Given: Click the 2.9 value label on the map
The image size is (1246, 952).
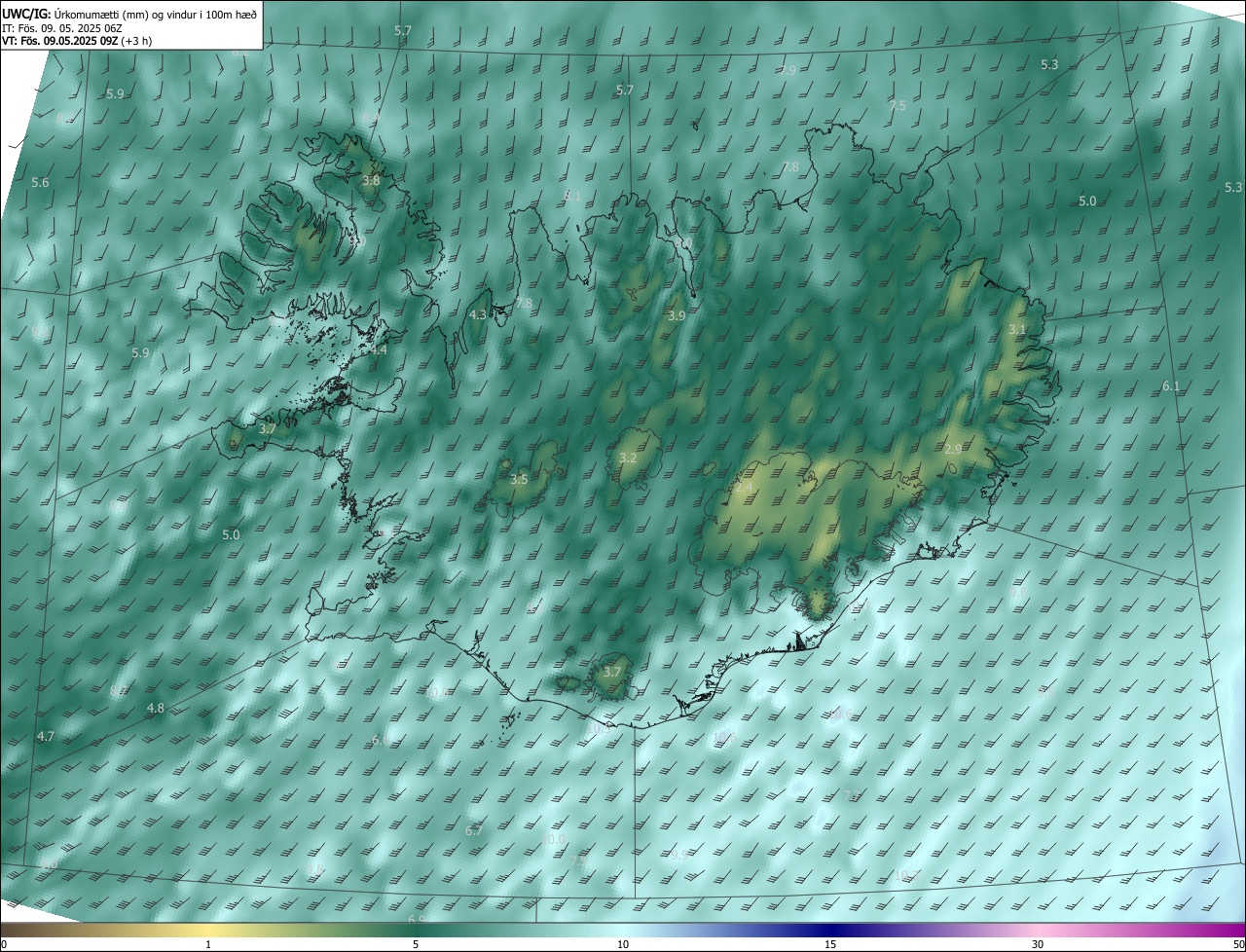Looking at the screenshot, I should point(953,449).
